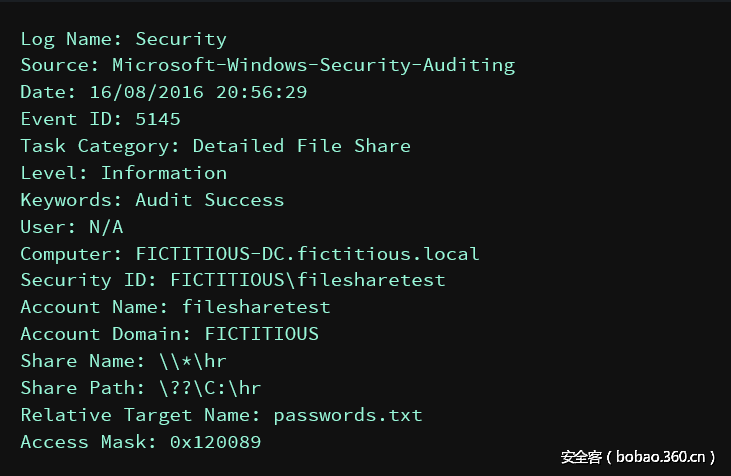Click the Log Name Security line

pos(123,40)
